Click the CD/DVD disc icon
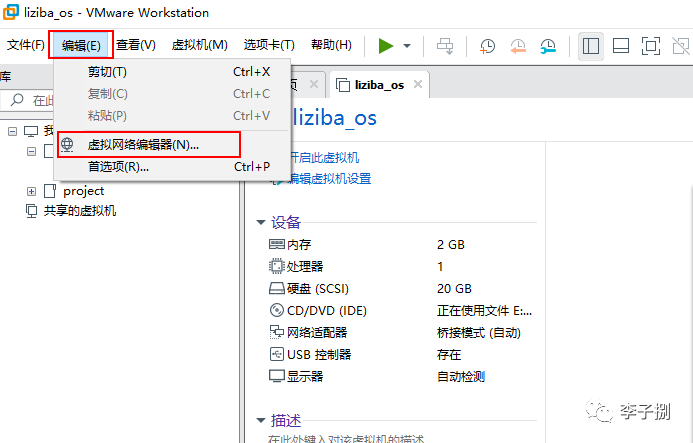 coord(277,310)
